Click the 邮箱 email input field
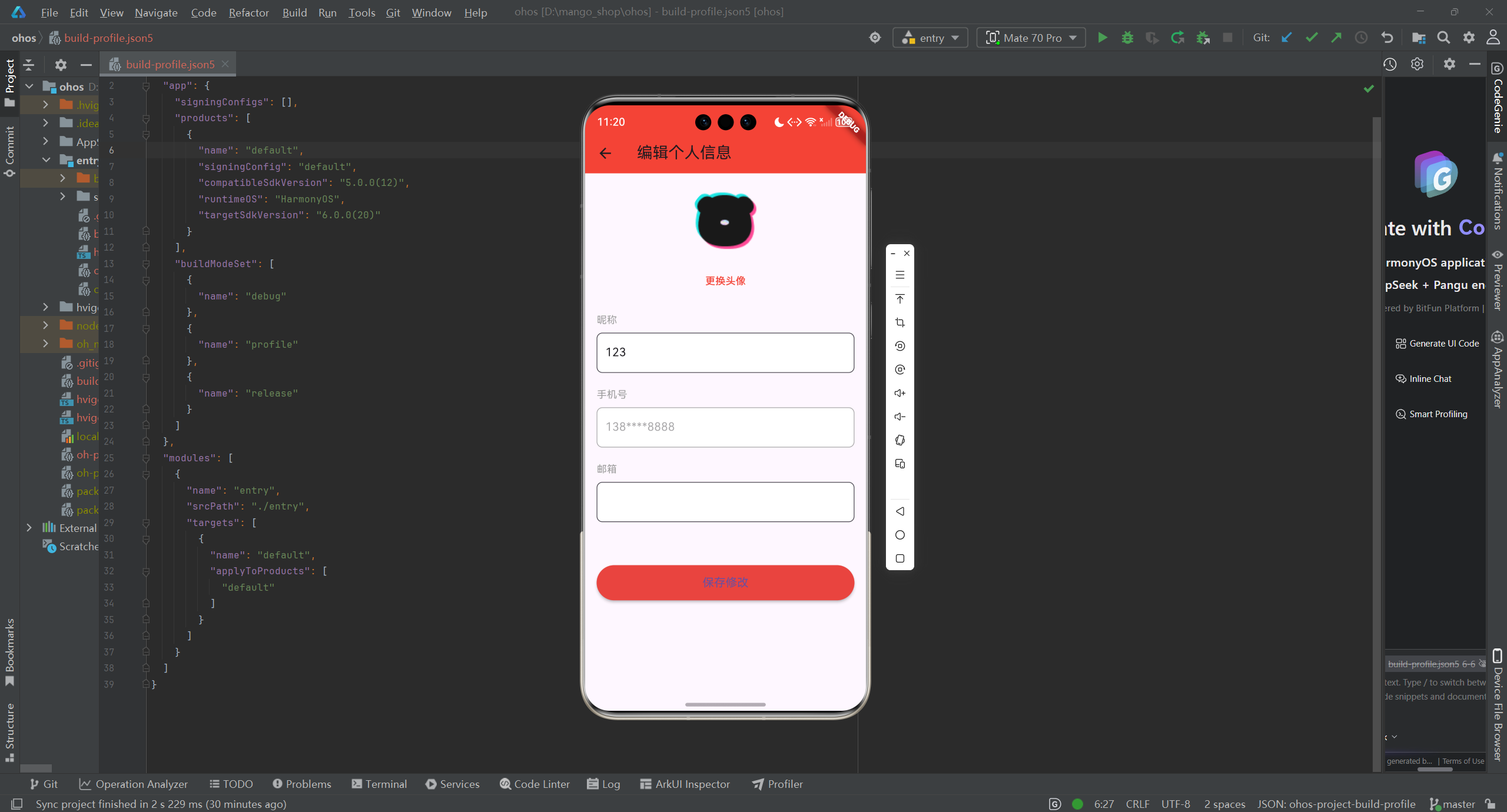The image size is (1507, 812). pos(725,502)
